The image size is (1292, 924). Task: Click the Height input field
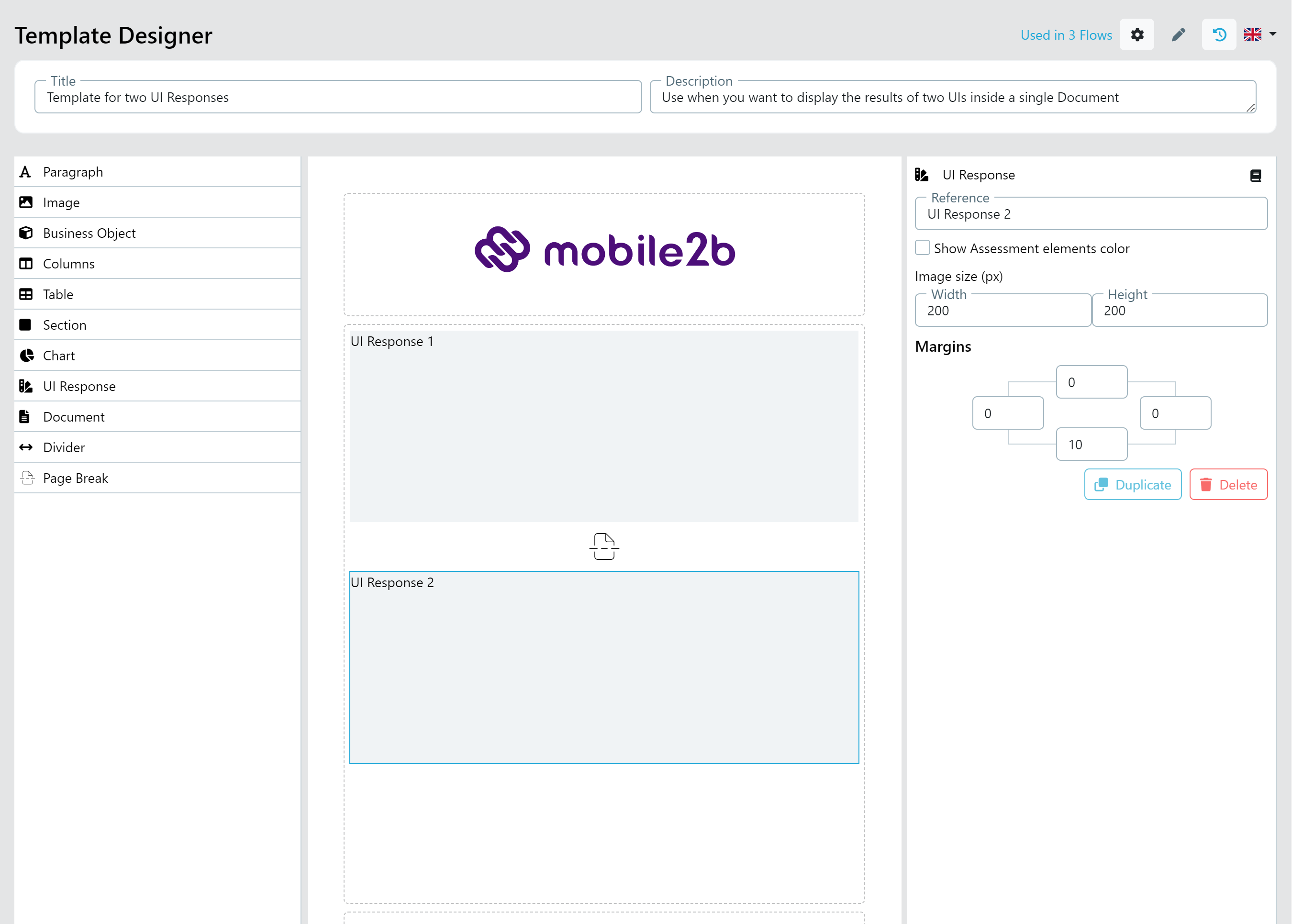(1180, 311)
